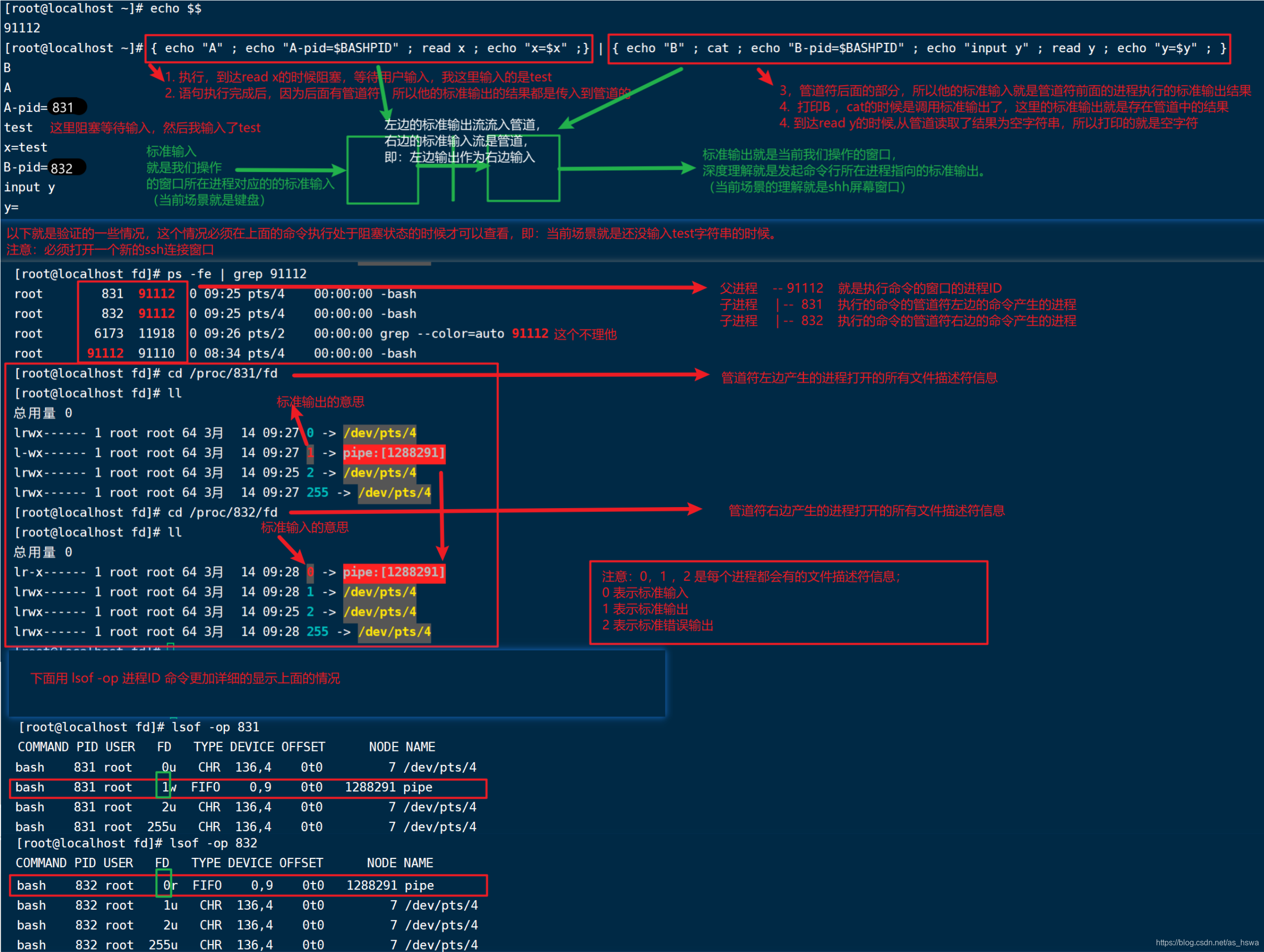Click '/dev/pts/4' on the 09:27 fd 0 row

(x=380, y=434)
